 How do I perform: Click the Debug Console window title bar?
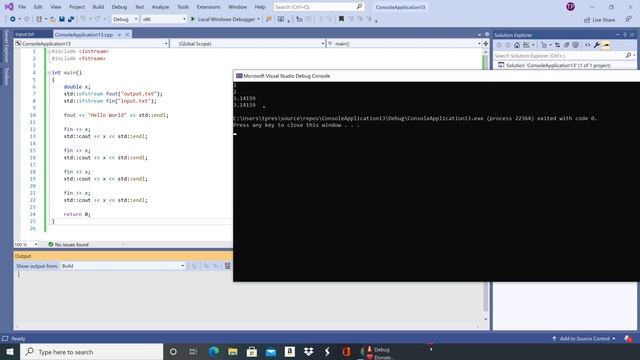coord(436,76)
